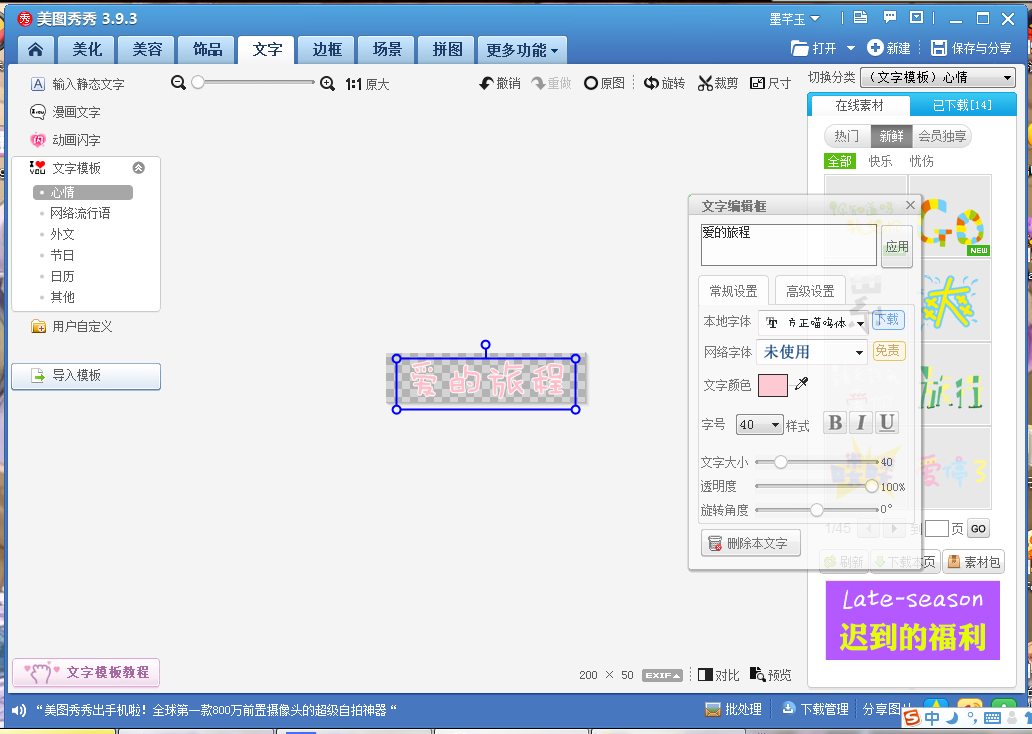Viewport: 1032px width, 734px height.
Task: Go to the home screen icon tab
Action: [x=36, y=49]
